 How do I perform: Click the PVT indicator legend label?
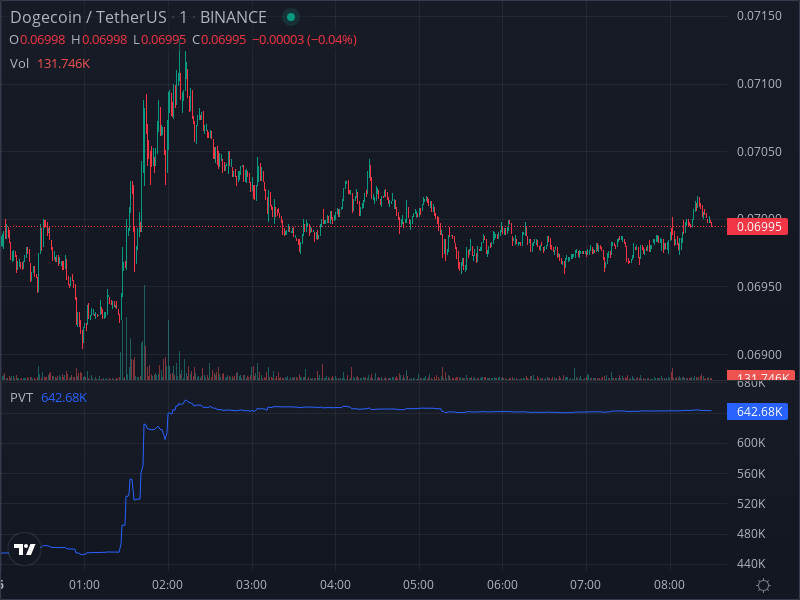[x=21, y=397]
